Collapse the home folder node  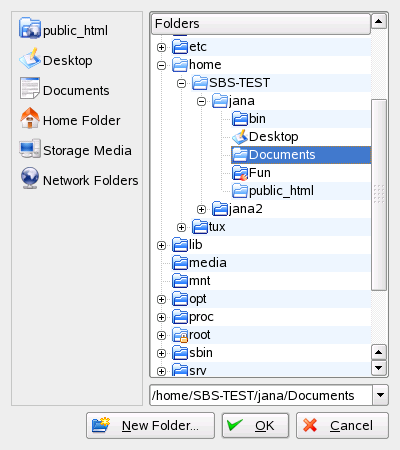pyautogui.click(x=161, y=65)
